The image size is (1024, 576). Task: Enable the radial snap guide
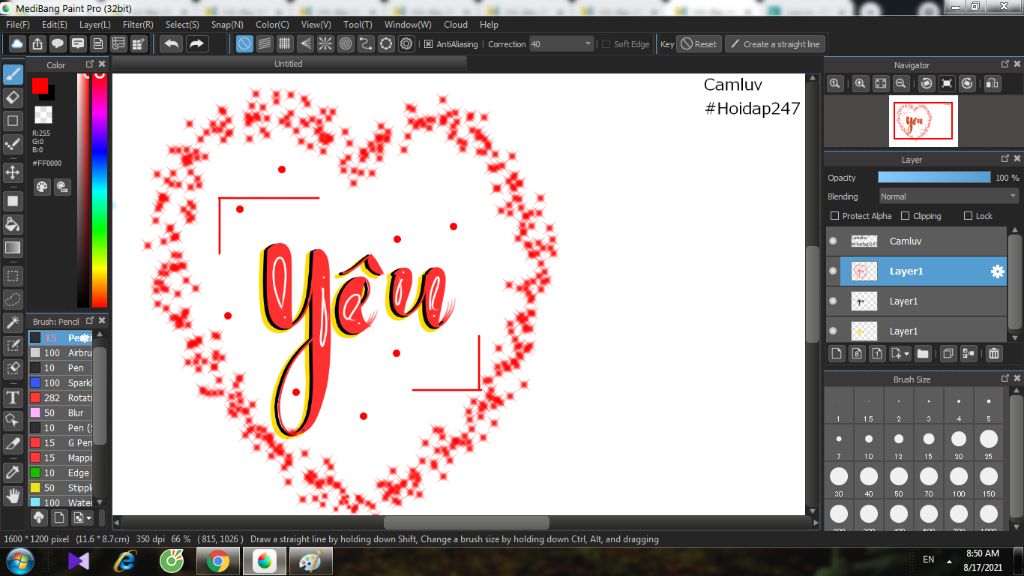[325, 44]
